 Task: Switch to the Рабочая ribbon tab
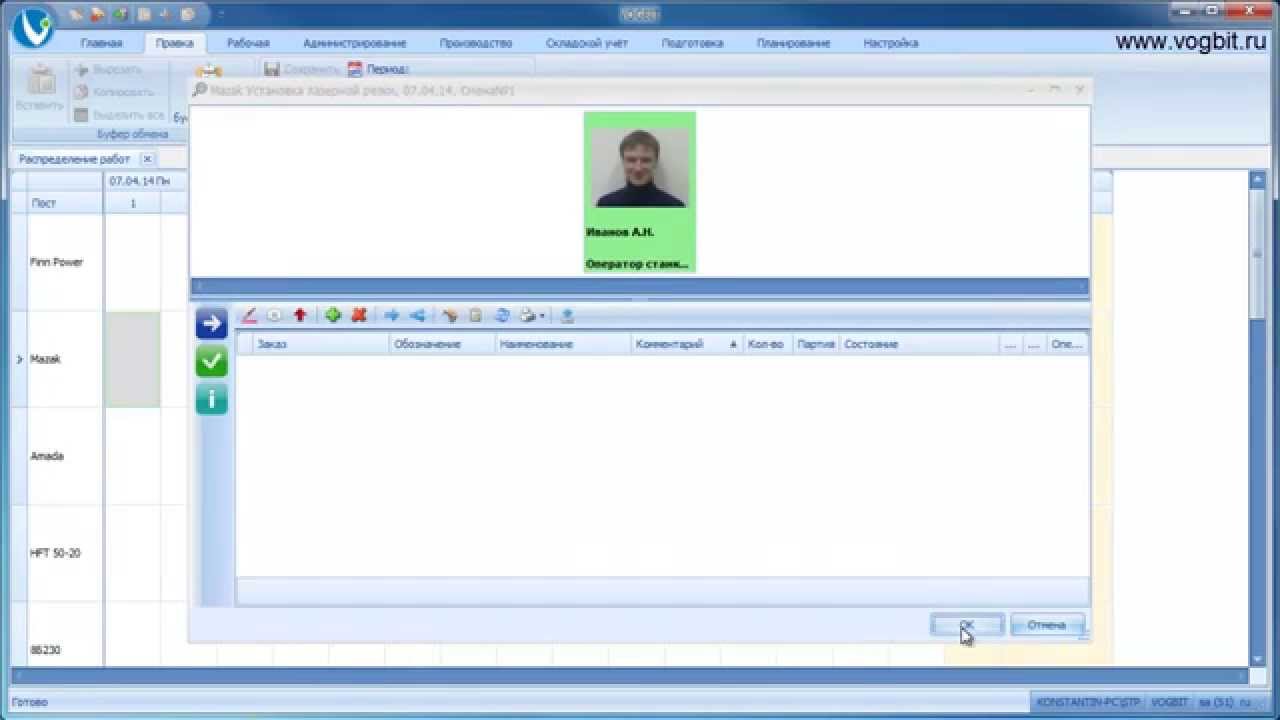pyautogui.click(x=248, y=43)
